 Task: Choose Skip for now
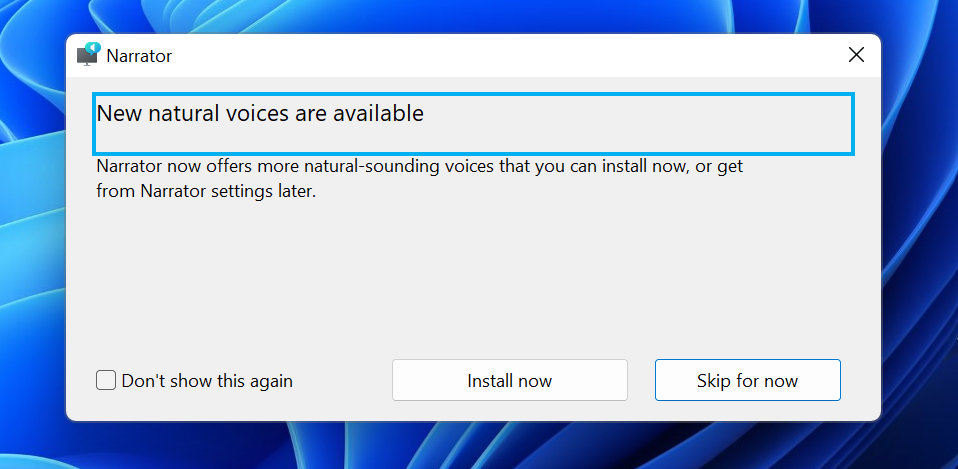coord(747,380)
